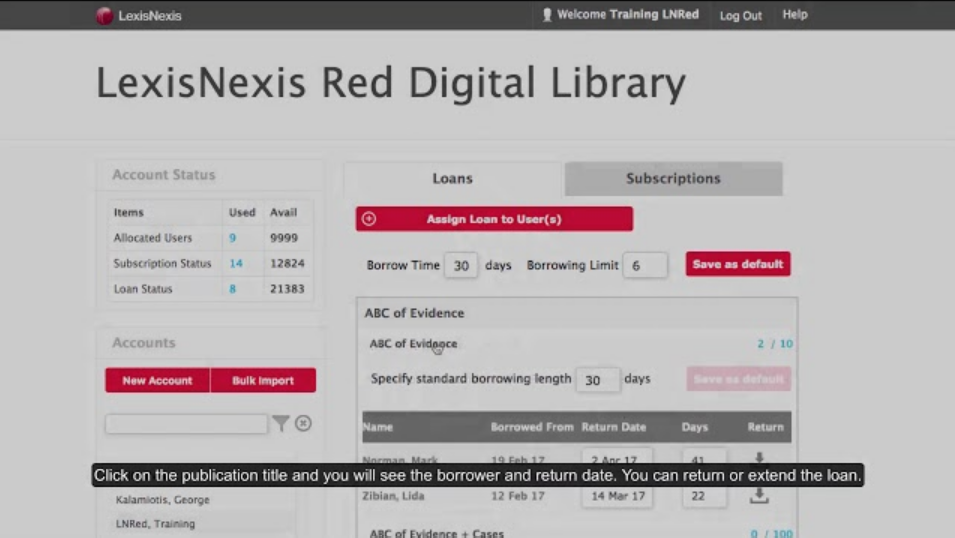Image resolution: width=955 pixels, height=538 pixels.
Task: Expand ABC of Evidence + Cases title
Action: pos(437,533)
